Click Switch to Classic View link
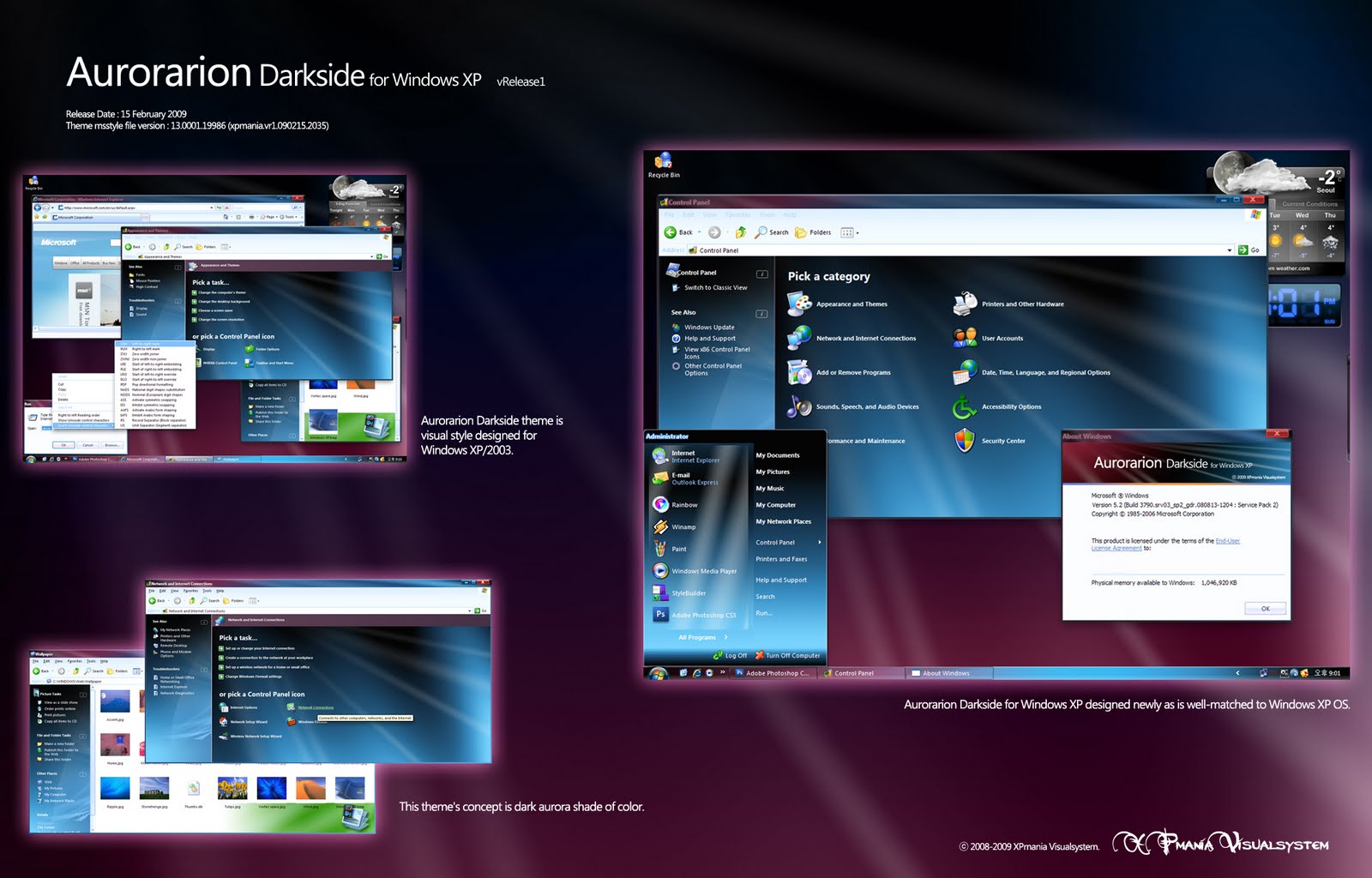 pyautogui.click(x=715, y=287)
